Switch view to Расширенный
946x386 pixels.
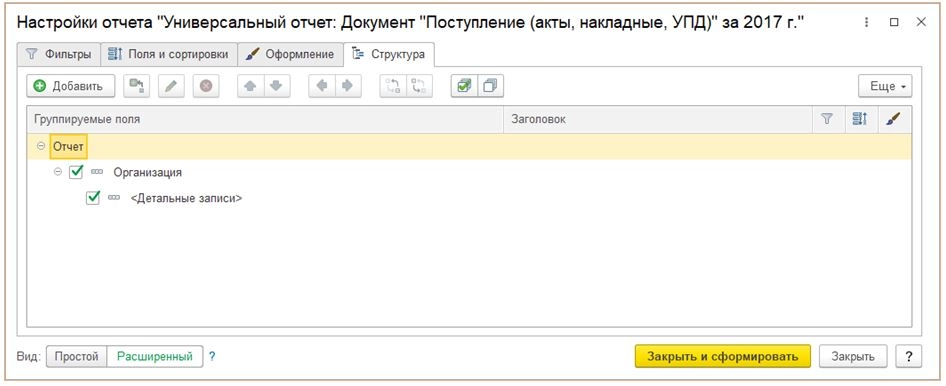[155, 356]
